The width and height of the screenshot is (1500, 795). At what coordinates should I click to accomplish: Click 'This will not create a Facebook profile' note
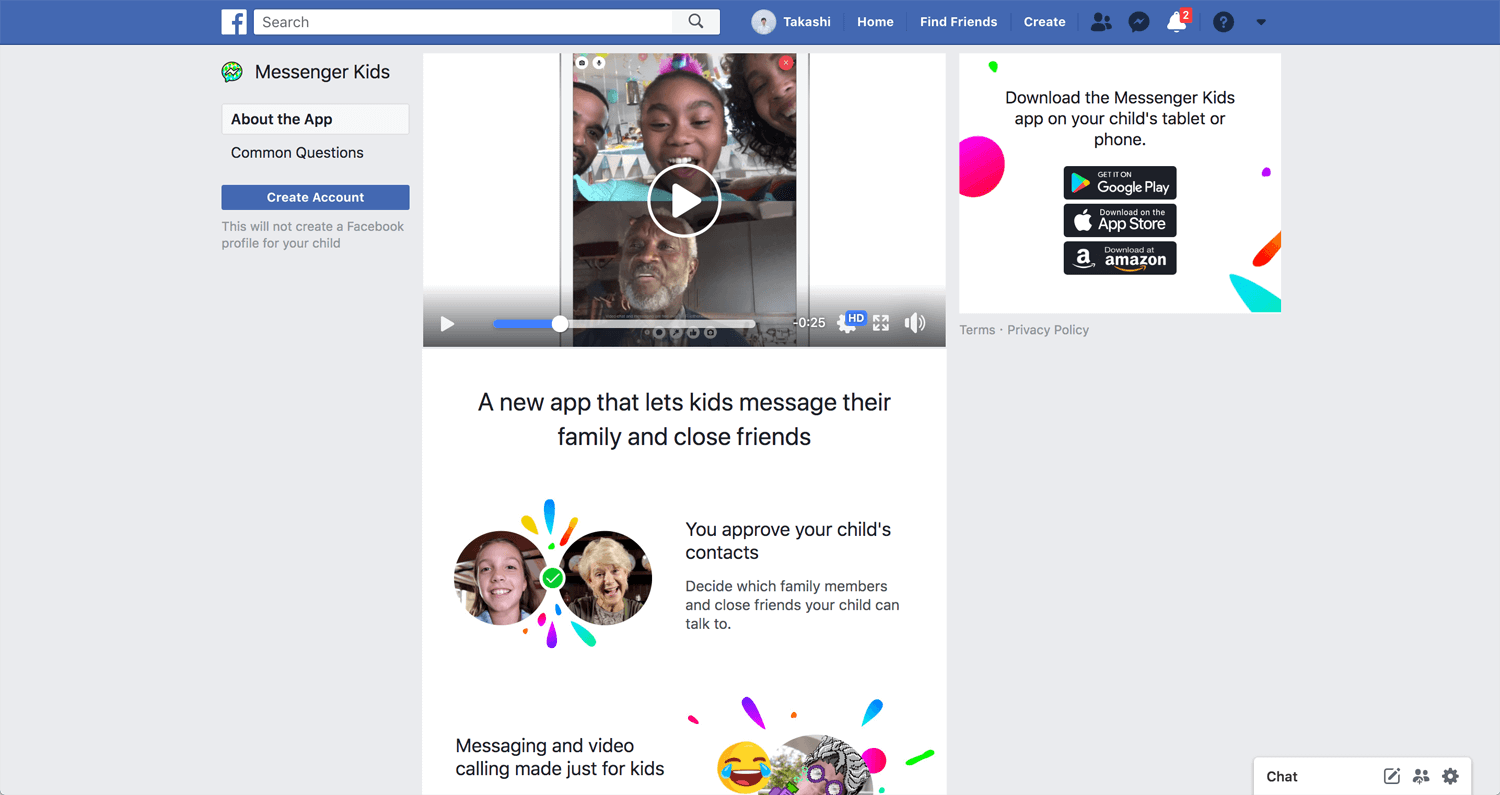tap(313, 235)
